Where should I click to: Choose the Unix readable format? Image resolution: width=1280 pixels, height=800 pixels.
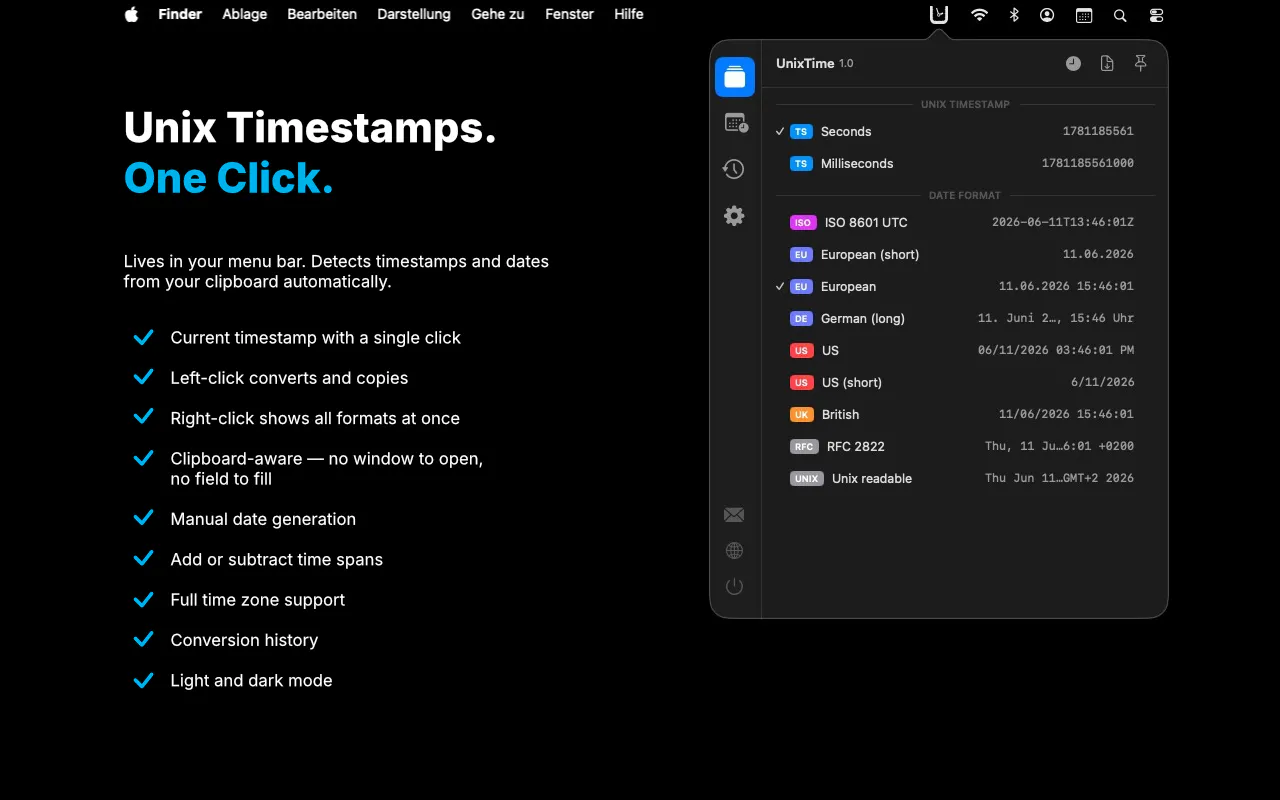(965, 478)
